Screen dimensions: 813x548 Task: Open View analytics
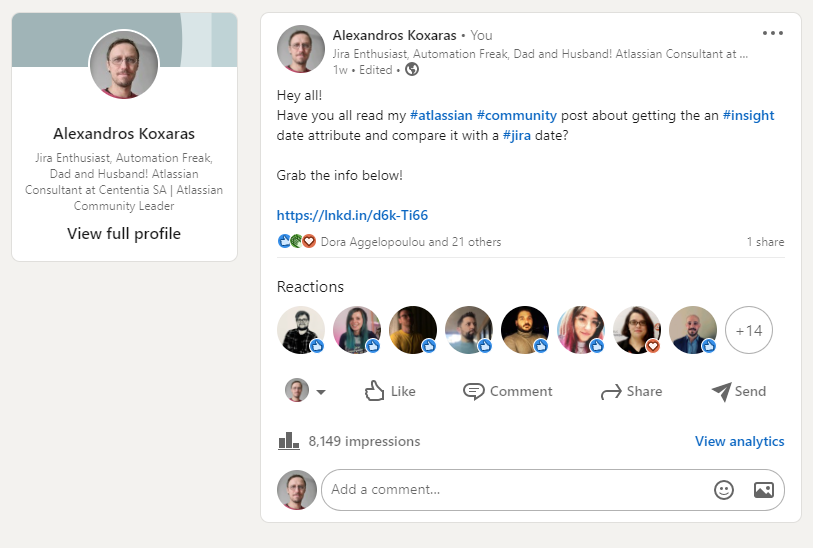(x=739, y=441)
